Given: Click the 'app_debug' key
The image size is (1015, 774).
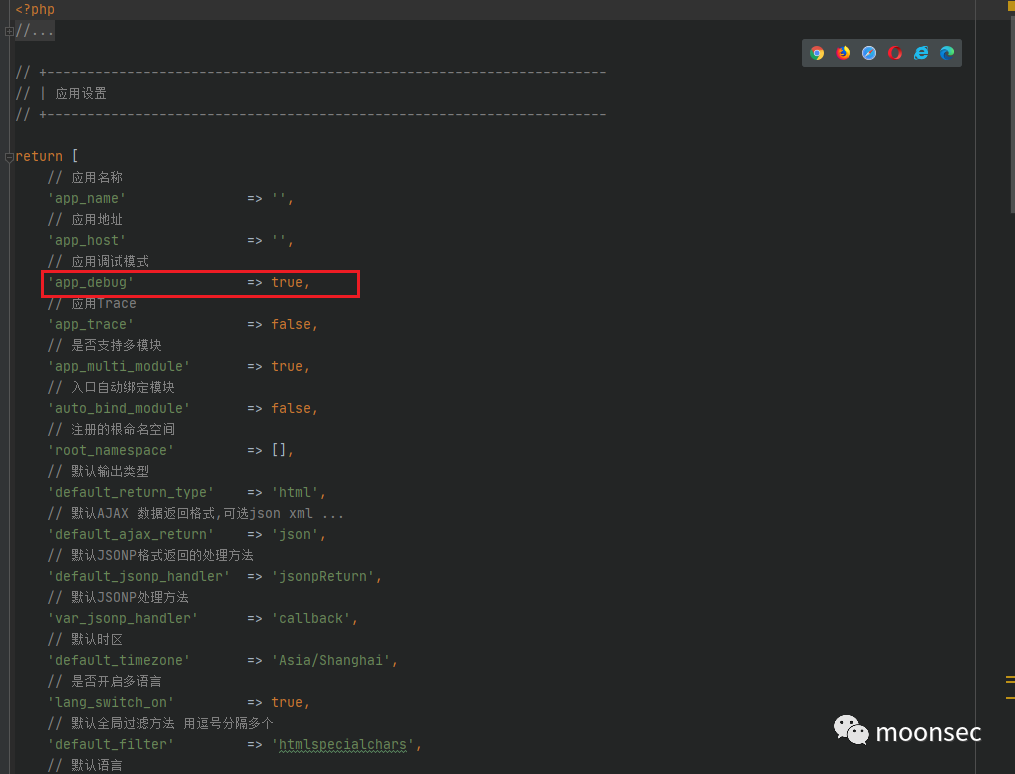Looking at the screenshot, I should pos(91,283).
